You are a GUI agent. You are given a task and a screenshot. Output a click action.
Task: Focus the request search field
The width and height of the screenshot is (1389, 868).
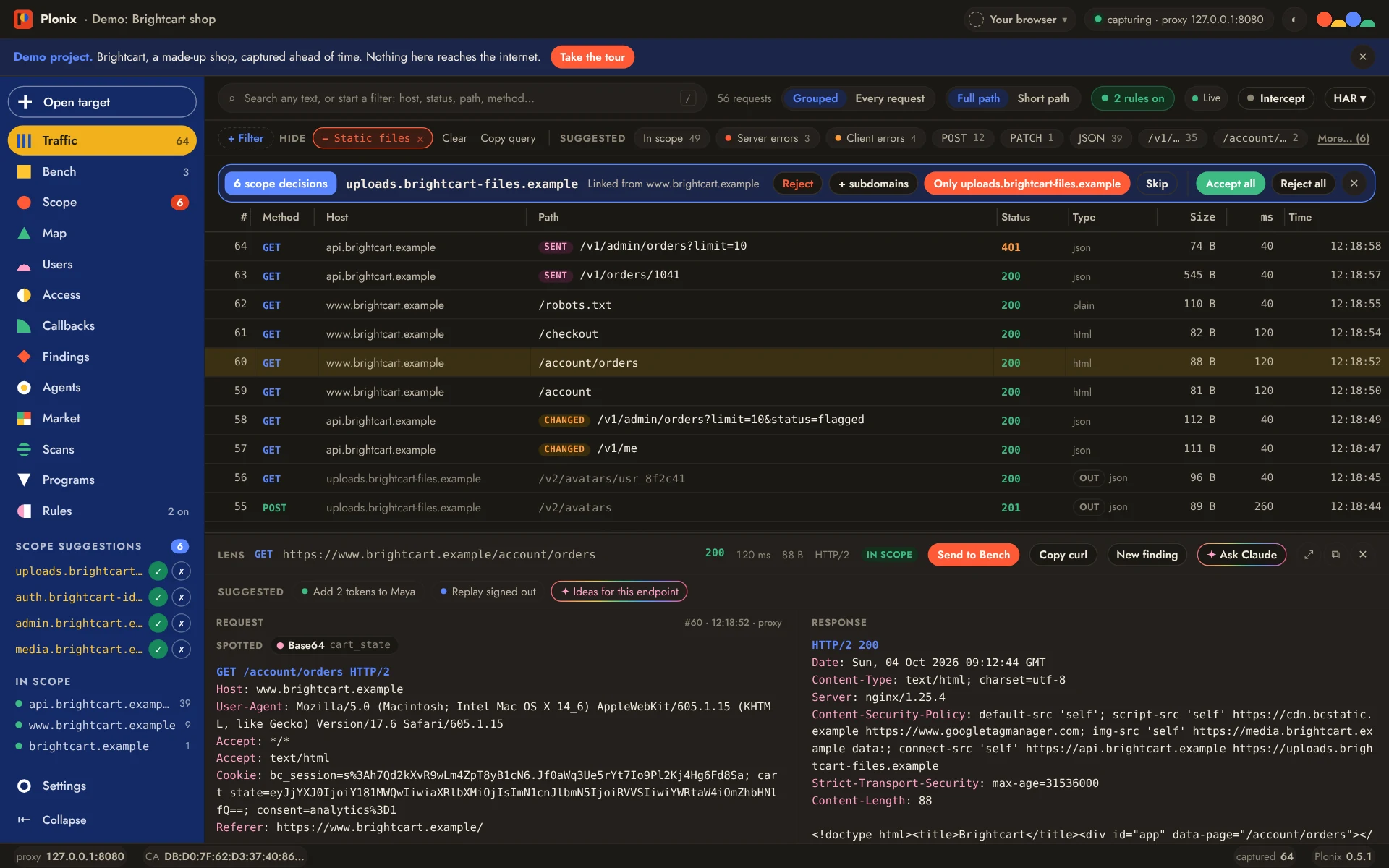coord(461,98)
